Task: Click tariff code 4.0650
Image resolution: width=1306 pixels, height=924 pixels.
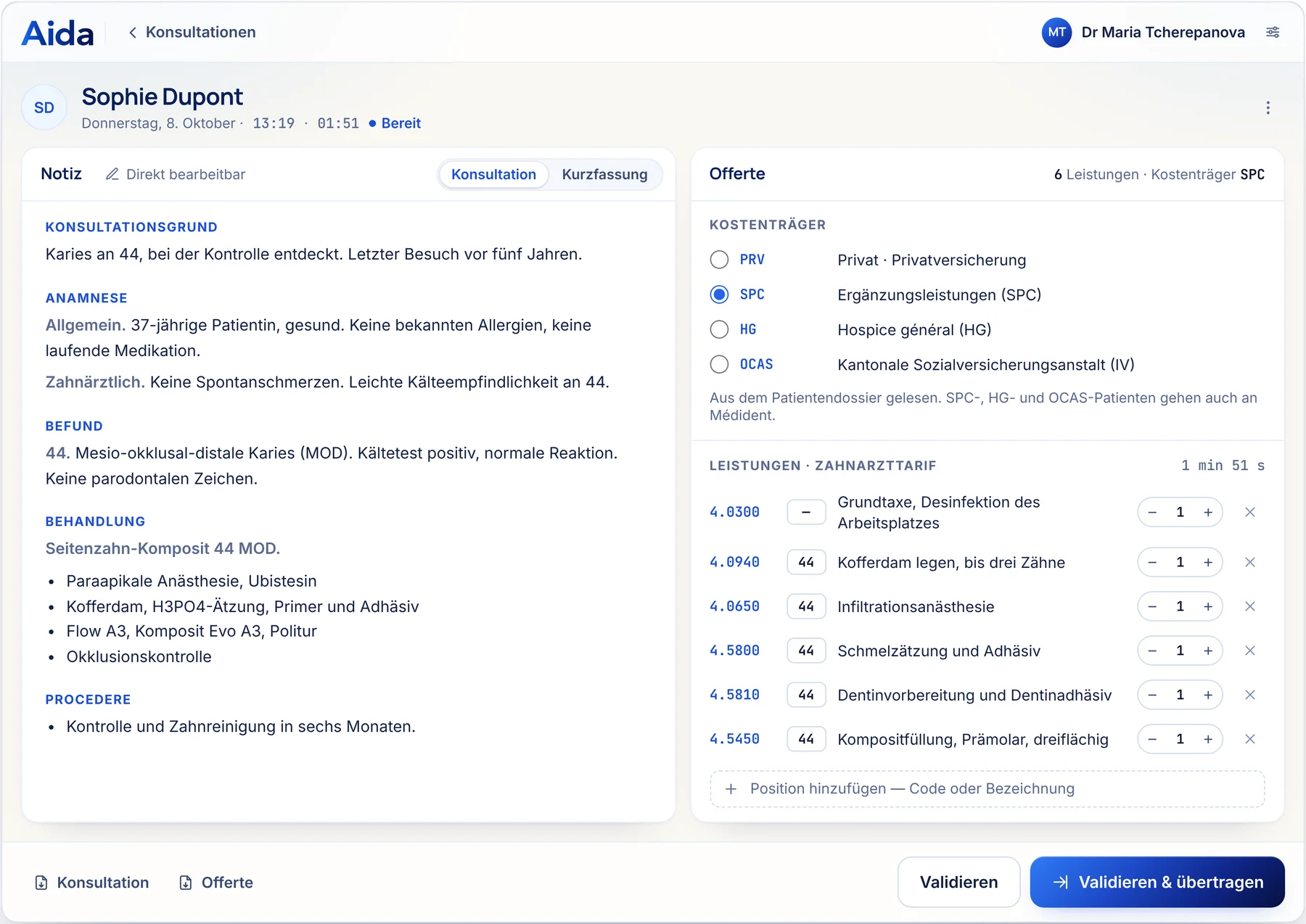Action: pos(734,606)
